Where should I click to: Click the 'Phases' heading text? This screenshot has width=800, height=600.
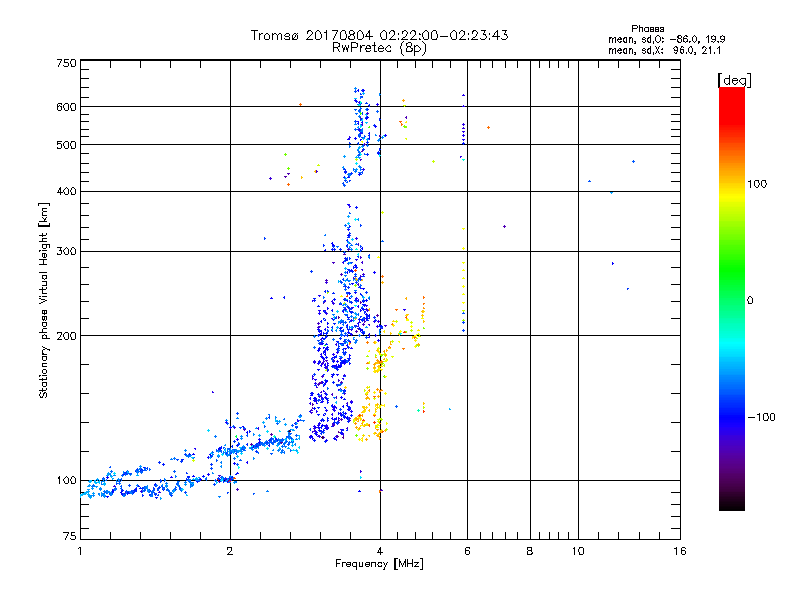647,29
